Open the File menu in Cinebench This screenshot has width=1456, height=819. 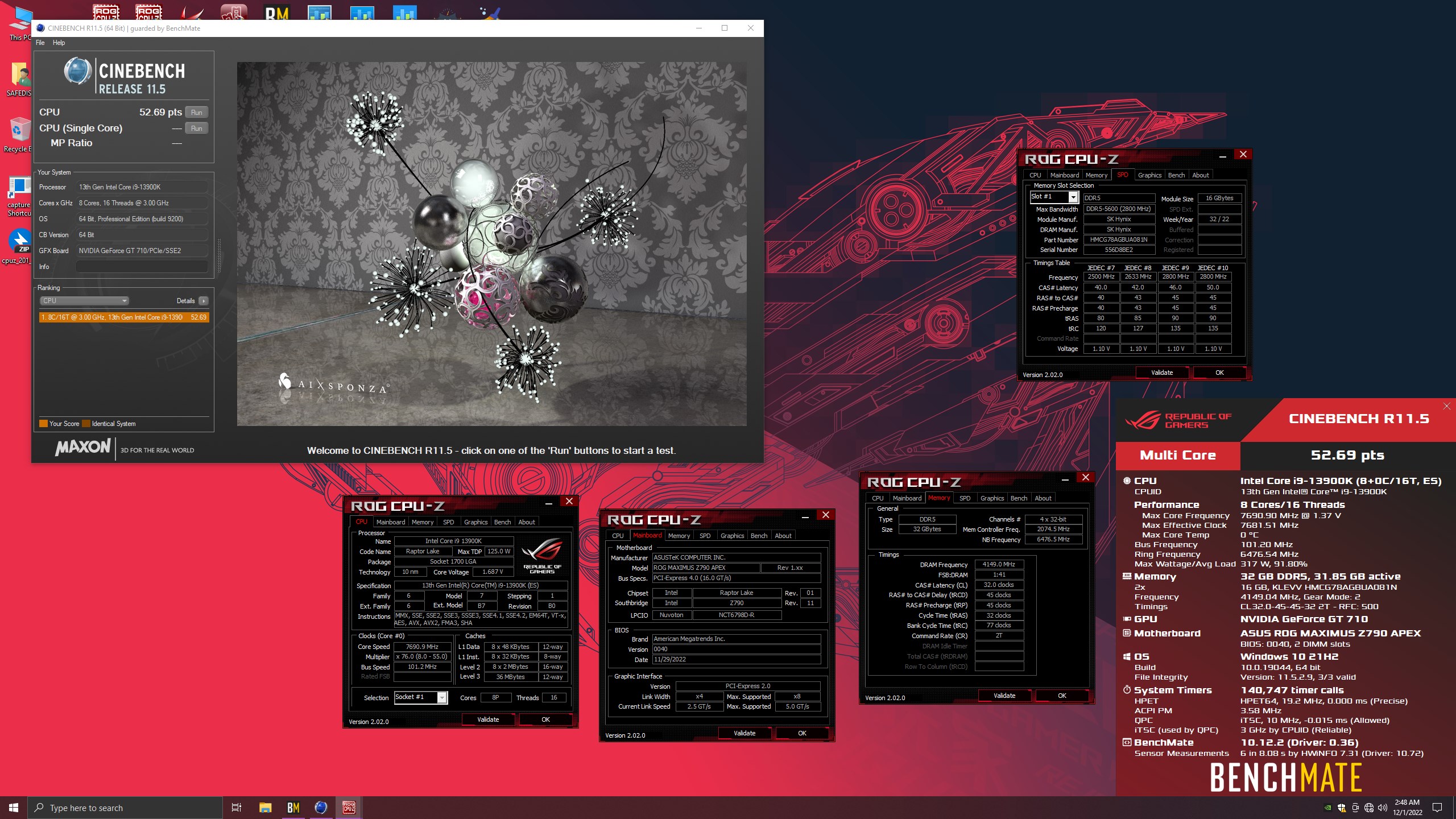(x=40, y=43)
